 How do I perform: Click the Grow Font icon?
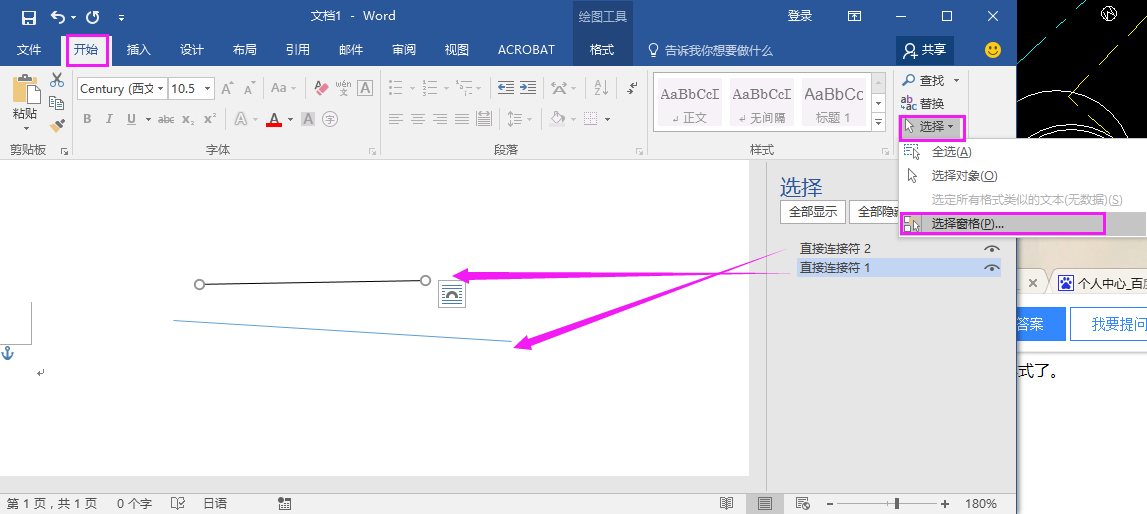pyautogui.click(x=227, y=88)
